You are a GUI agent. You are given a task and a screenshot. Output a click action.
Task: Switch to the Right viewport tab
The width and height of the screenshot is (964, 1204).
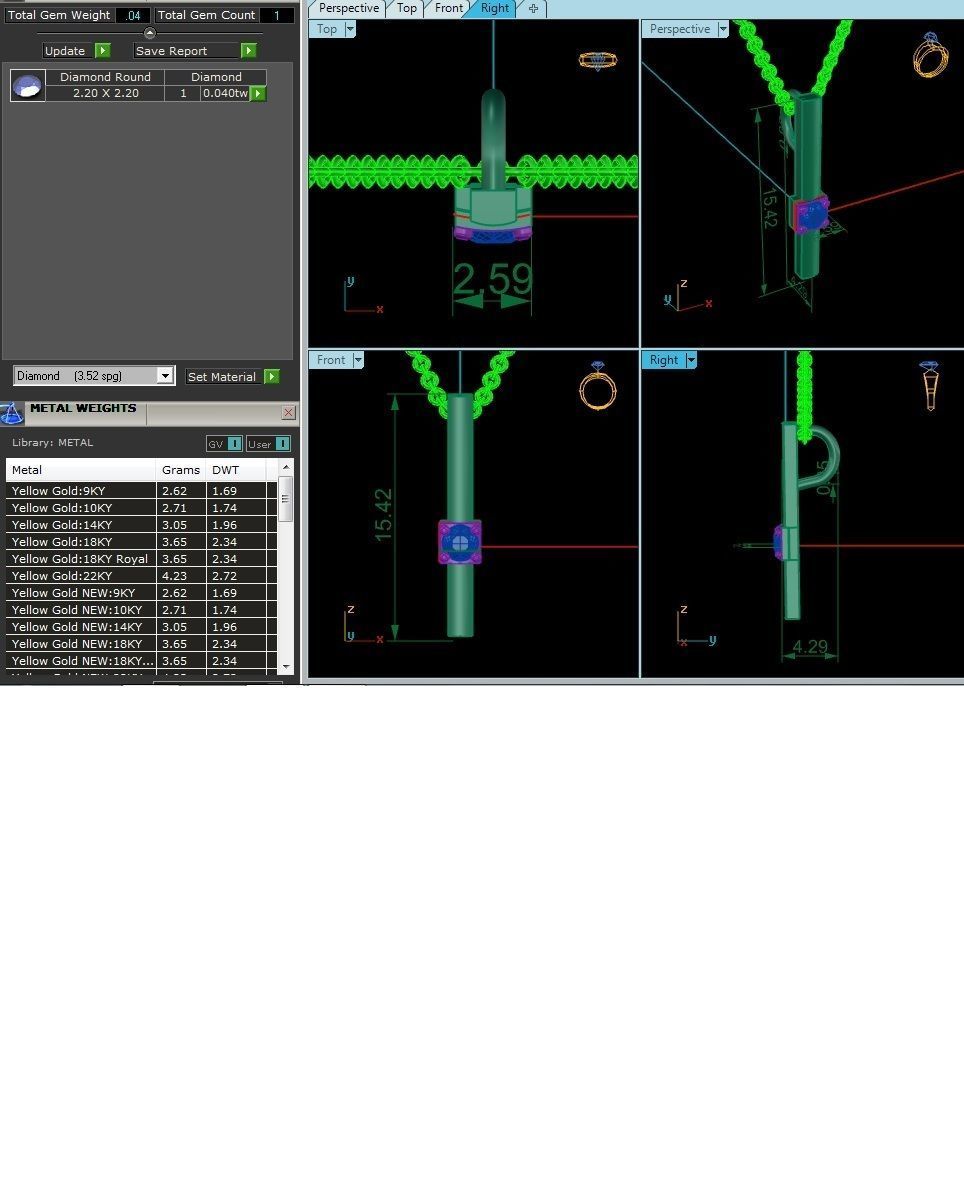[495, 8]
